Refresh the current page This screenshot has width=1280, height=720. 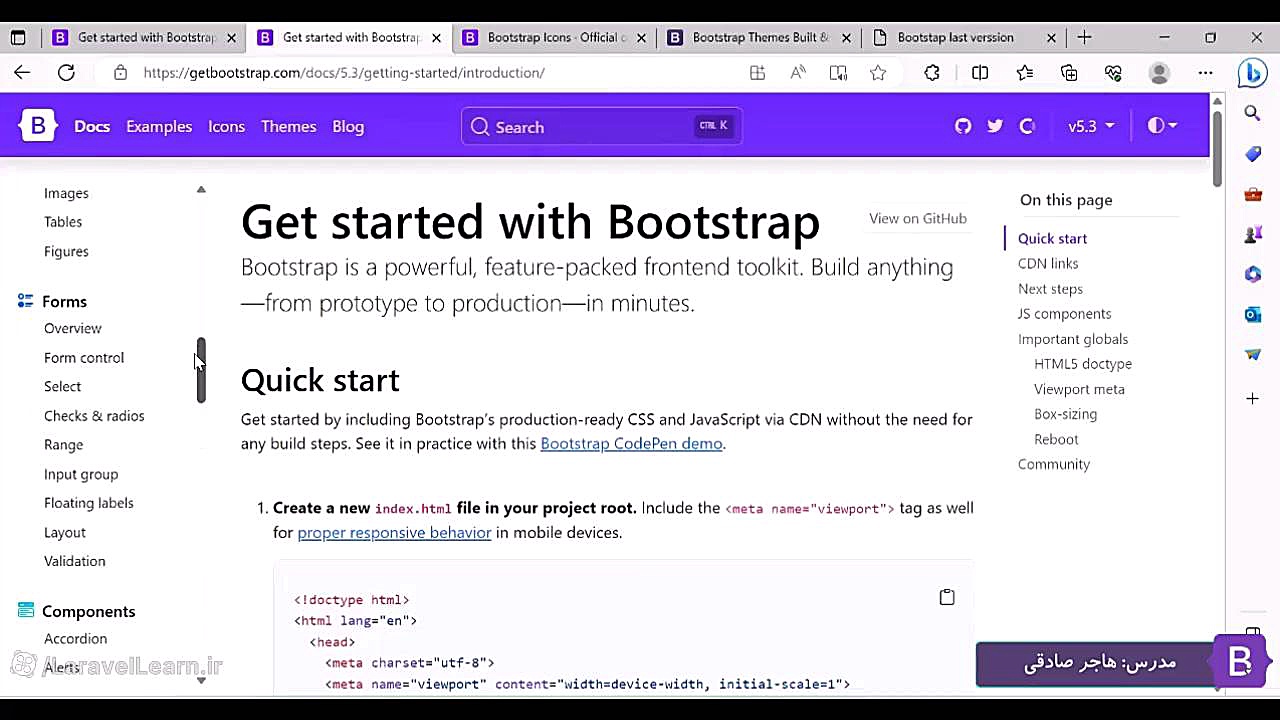[x=66, y=72]
